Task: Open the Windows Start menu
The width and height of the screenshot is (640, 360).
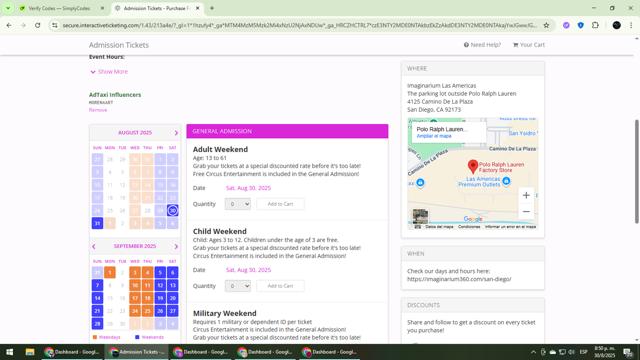Action: (9, 352)
